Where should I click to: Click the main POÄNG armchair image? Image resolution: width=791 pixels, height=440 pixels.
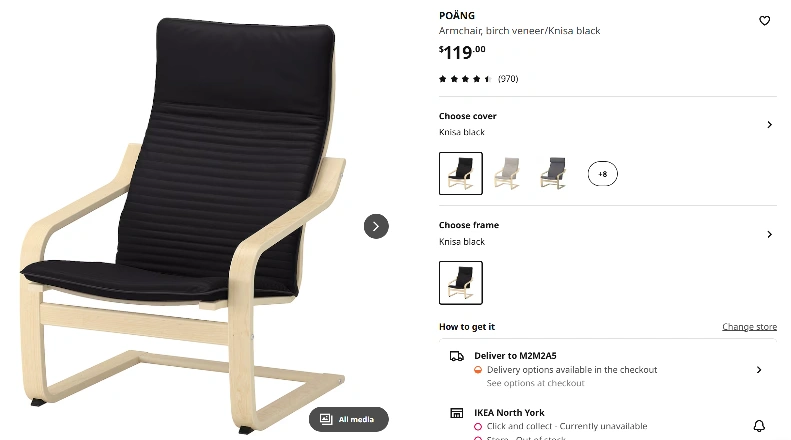point(184,225)
